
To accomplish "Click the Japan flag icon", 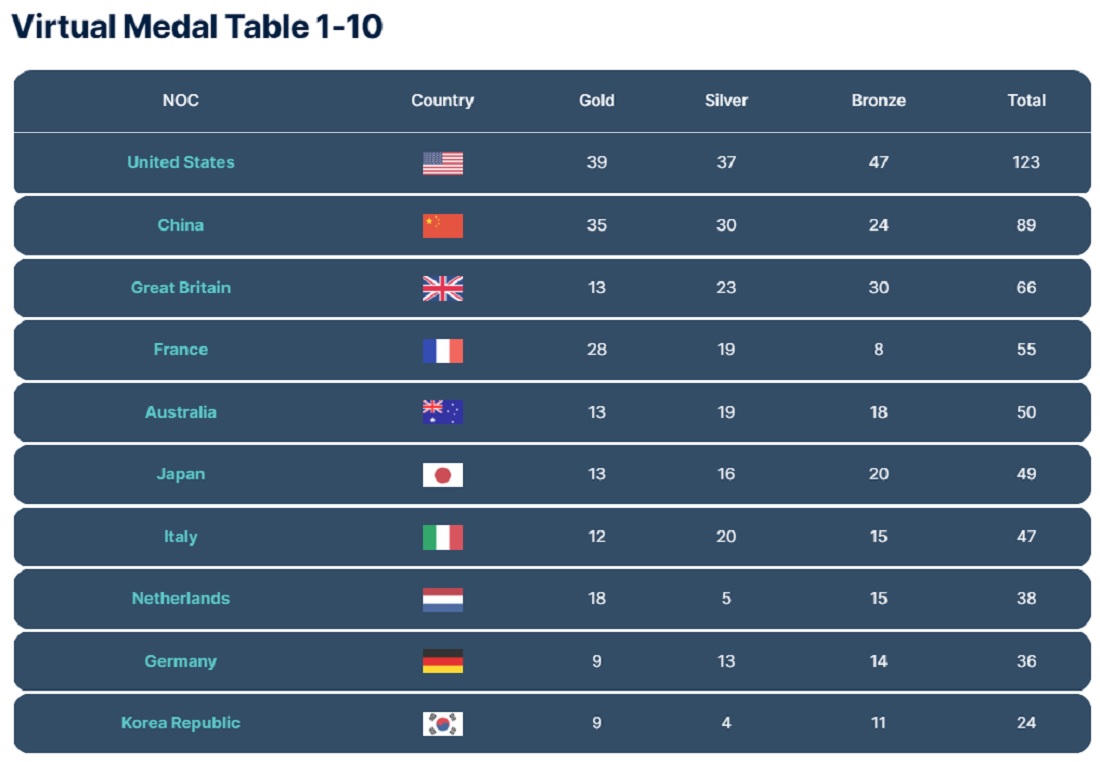I will pos(443,474).
